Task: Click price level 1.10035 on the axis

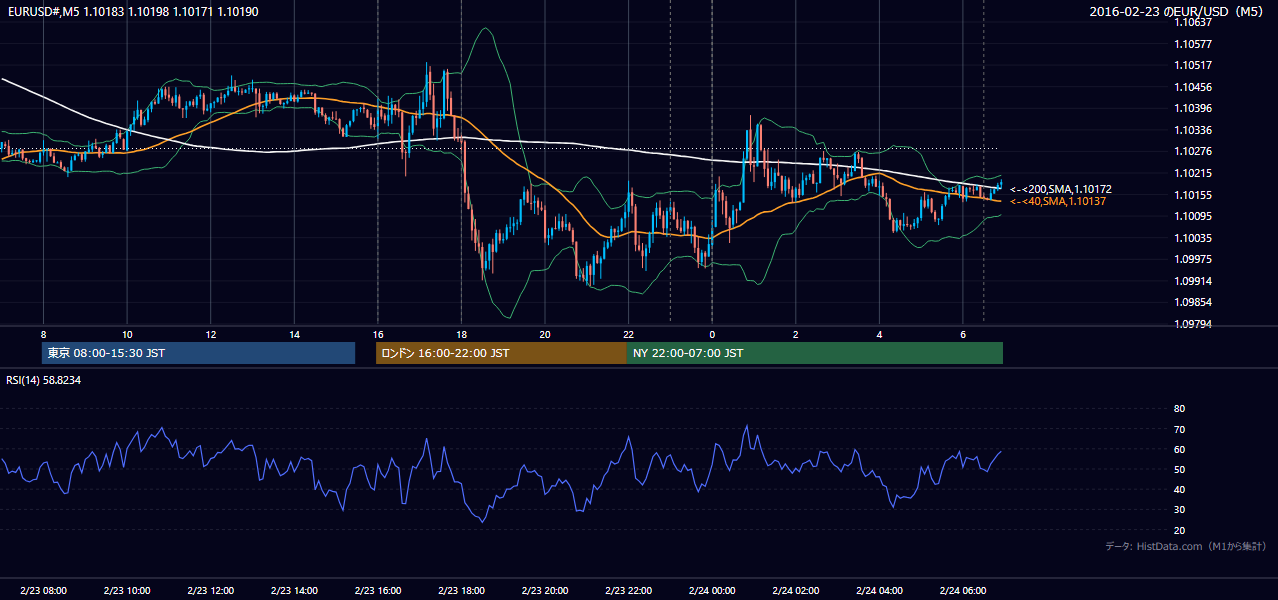Action: pos(1193,238)
